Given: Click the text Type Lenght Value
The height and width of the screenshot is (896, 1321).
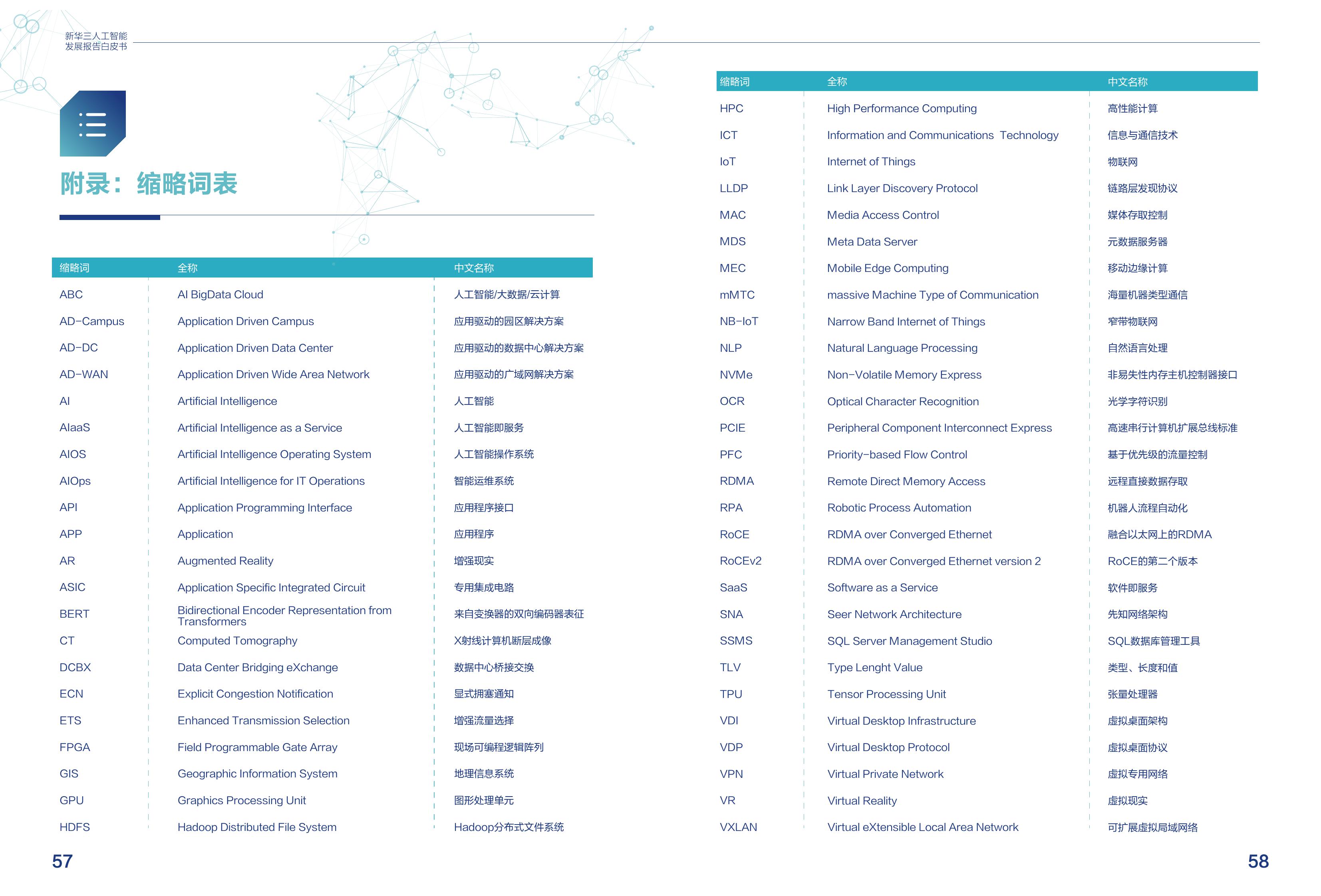Looking at the screenshot, I should pos(875,667).
